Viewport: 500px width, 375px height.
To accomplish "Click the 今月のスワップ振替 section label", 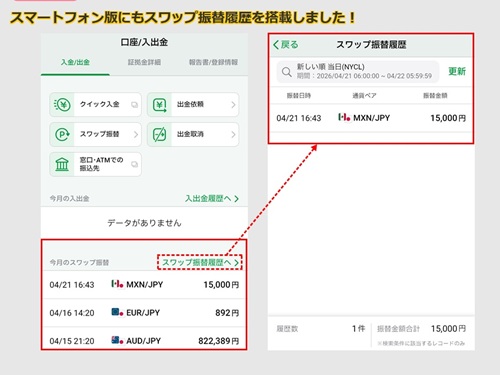I will (x=79, y=263).
